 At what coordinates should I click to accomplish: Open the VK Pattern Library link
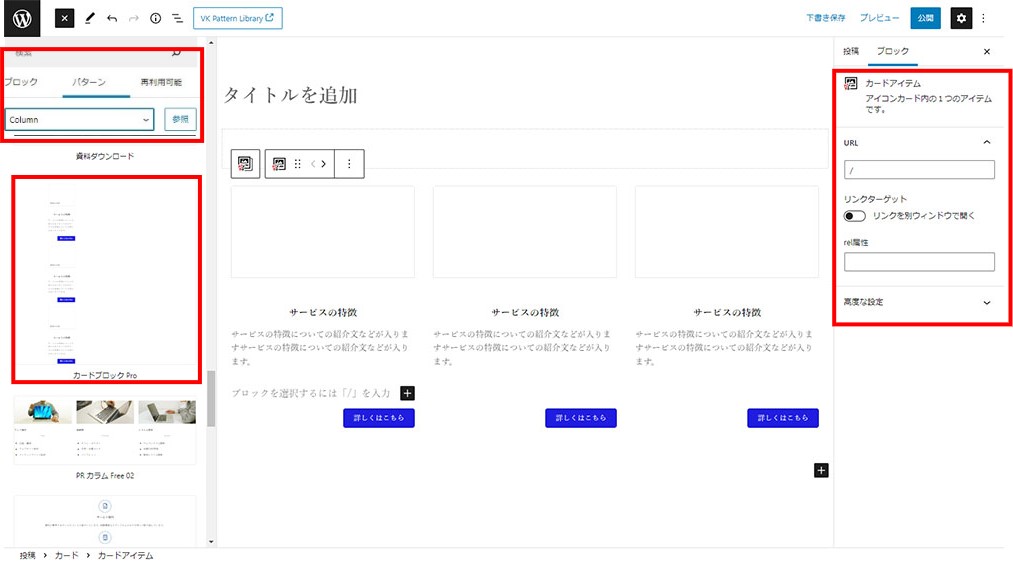(x=237, y=18)
